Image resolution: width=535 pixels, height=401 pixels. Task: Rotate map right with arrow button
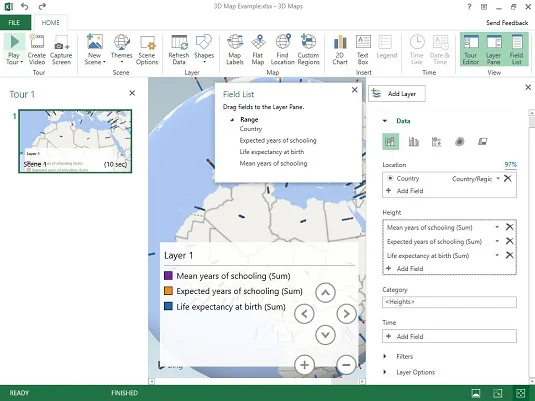click(346, 314)
